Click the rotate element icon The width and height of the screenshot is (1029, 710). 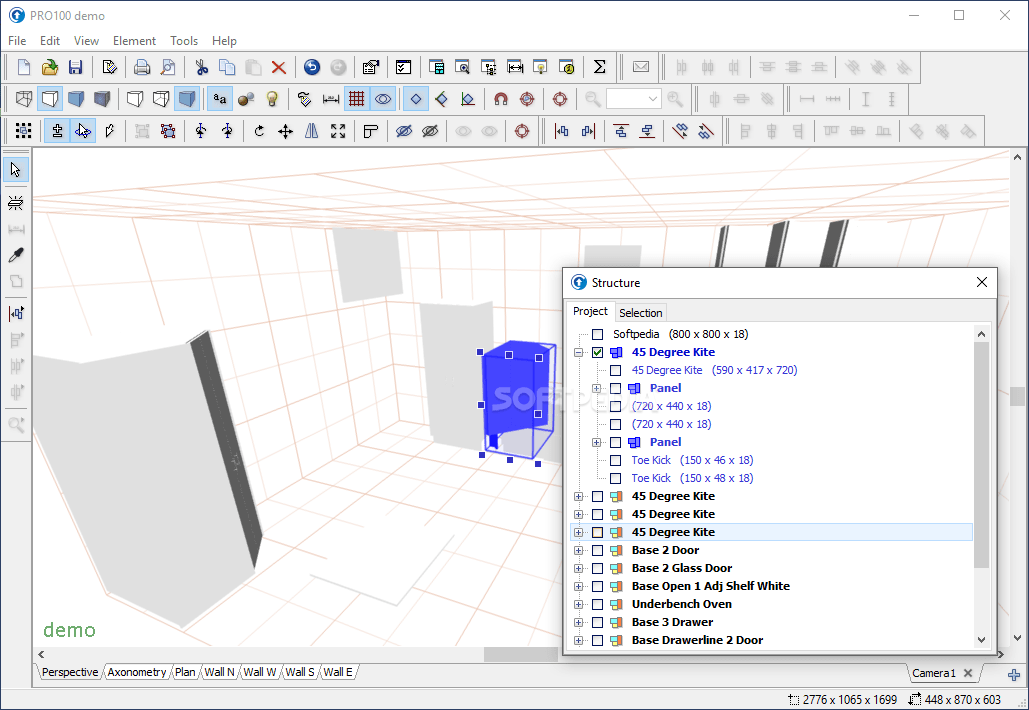[x=258, y=131]
